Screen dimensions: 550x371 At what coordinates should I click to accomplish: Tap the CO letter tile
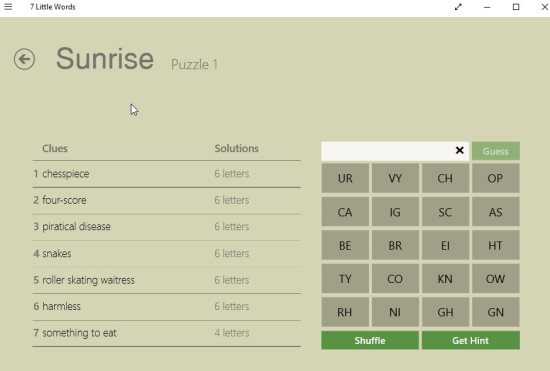[395, 279]
